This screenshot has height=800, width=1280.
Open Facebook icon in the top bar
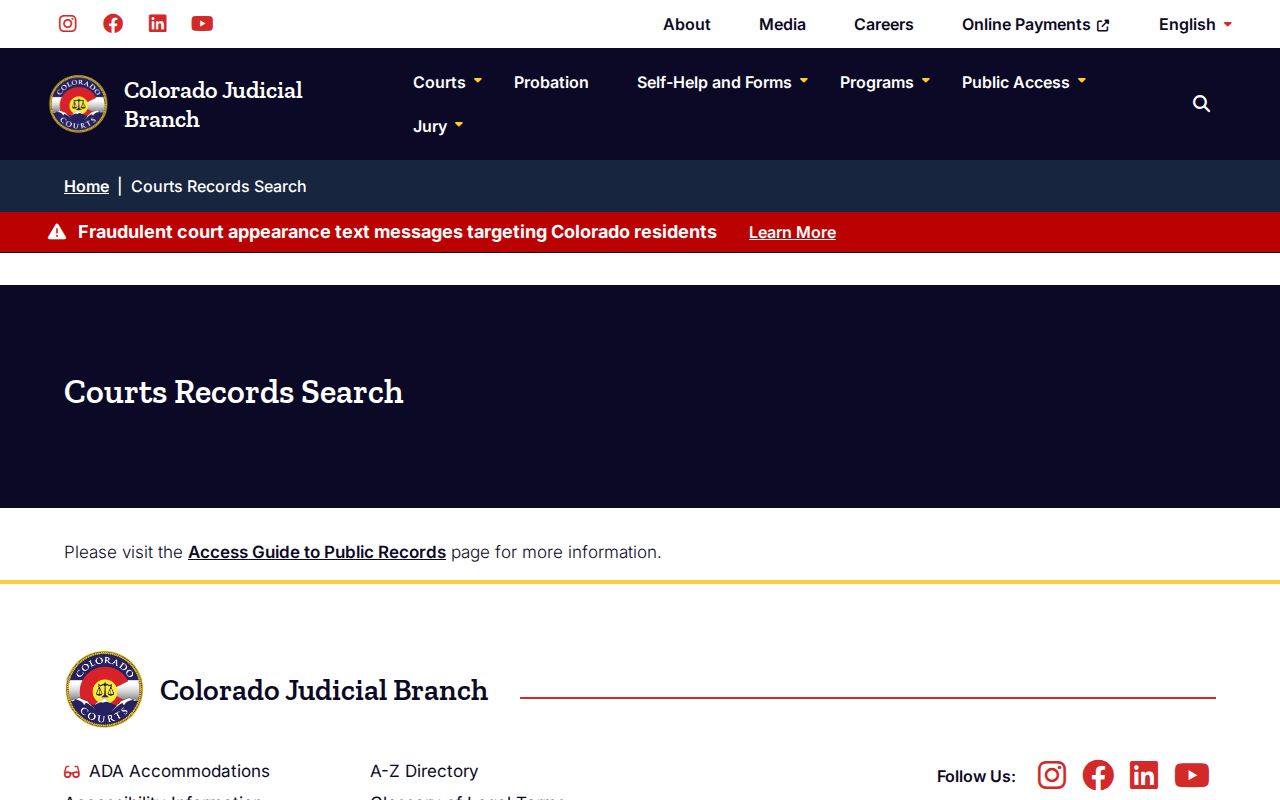(x=113, y=23)
